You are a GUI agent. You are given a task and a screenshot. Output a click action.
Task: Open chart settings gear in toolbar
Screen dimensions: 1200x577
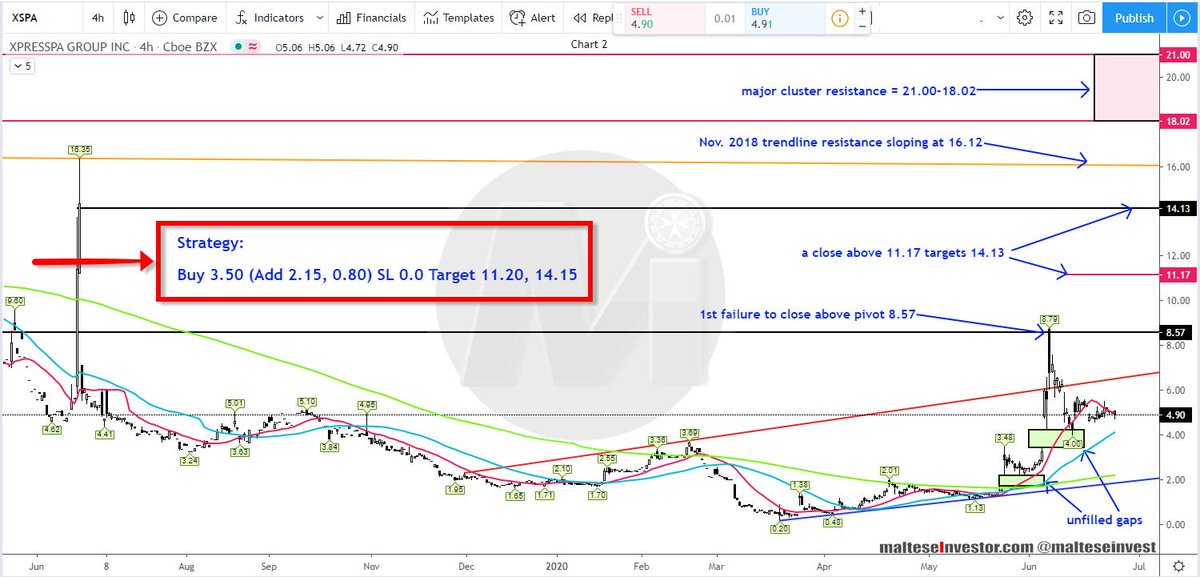[x=1024, y=18]
